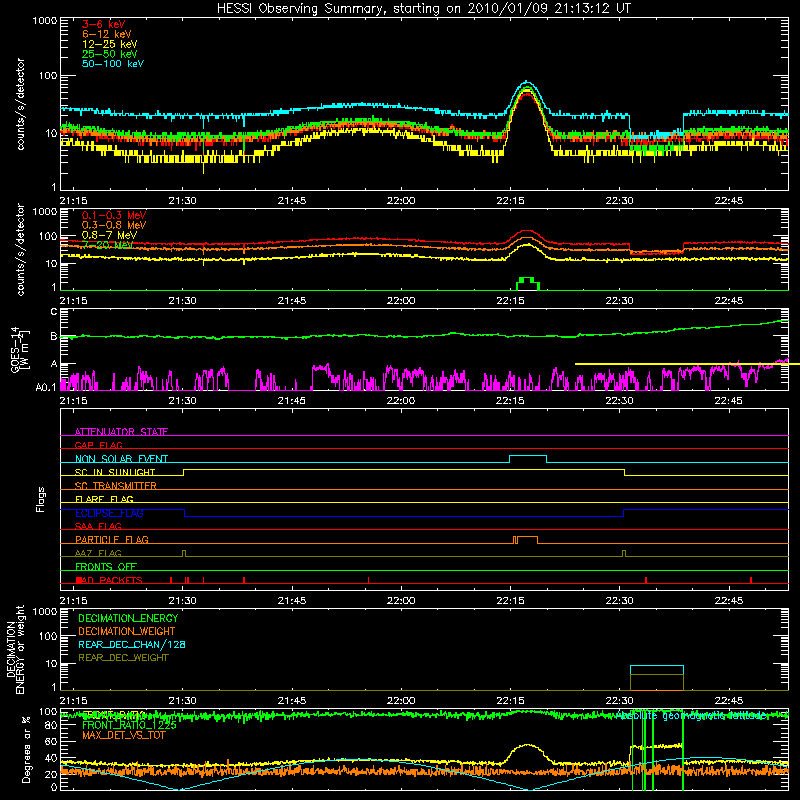
Task: Select the green 25-50 keV legend label
Action: [x=110, y=54]
